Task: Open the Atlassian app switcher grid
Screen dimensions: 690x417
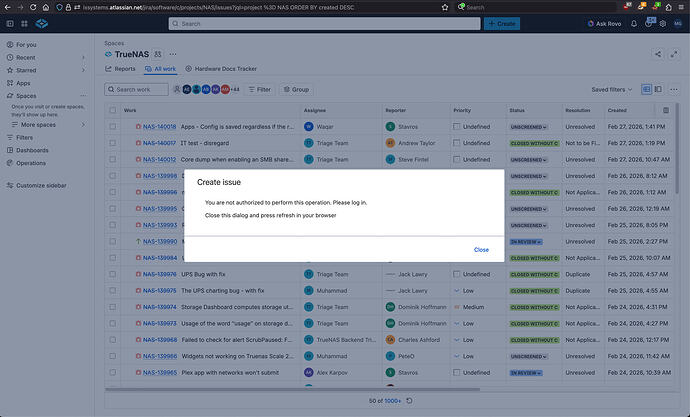Action: pyautogui.click(x=24, y=24)
